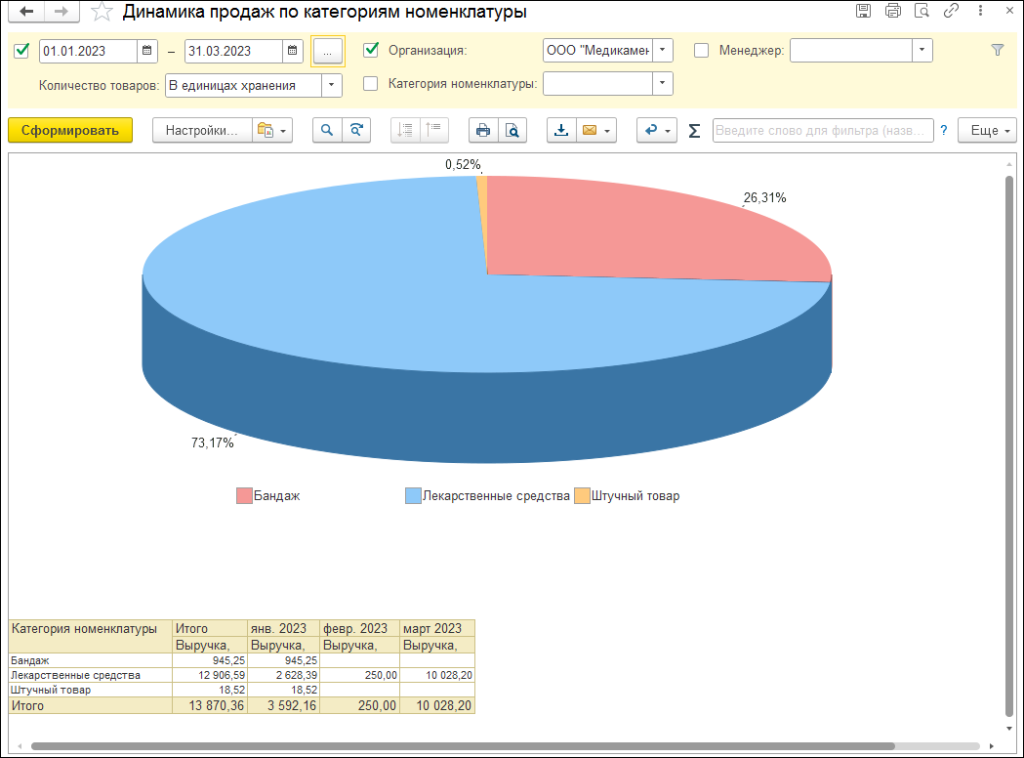The image size is (1024, 758).
Task: Open the Организация dropdown list
Action: (663, 50)
